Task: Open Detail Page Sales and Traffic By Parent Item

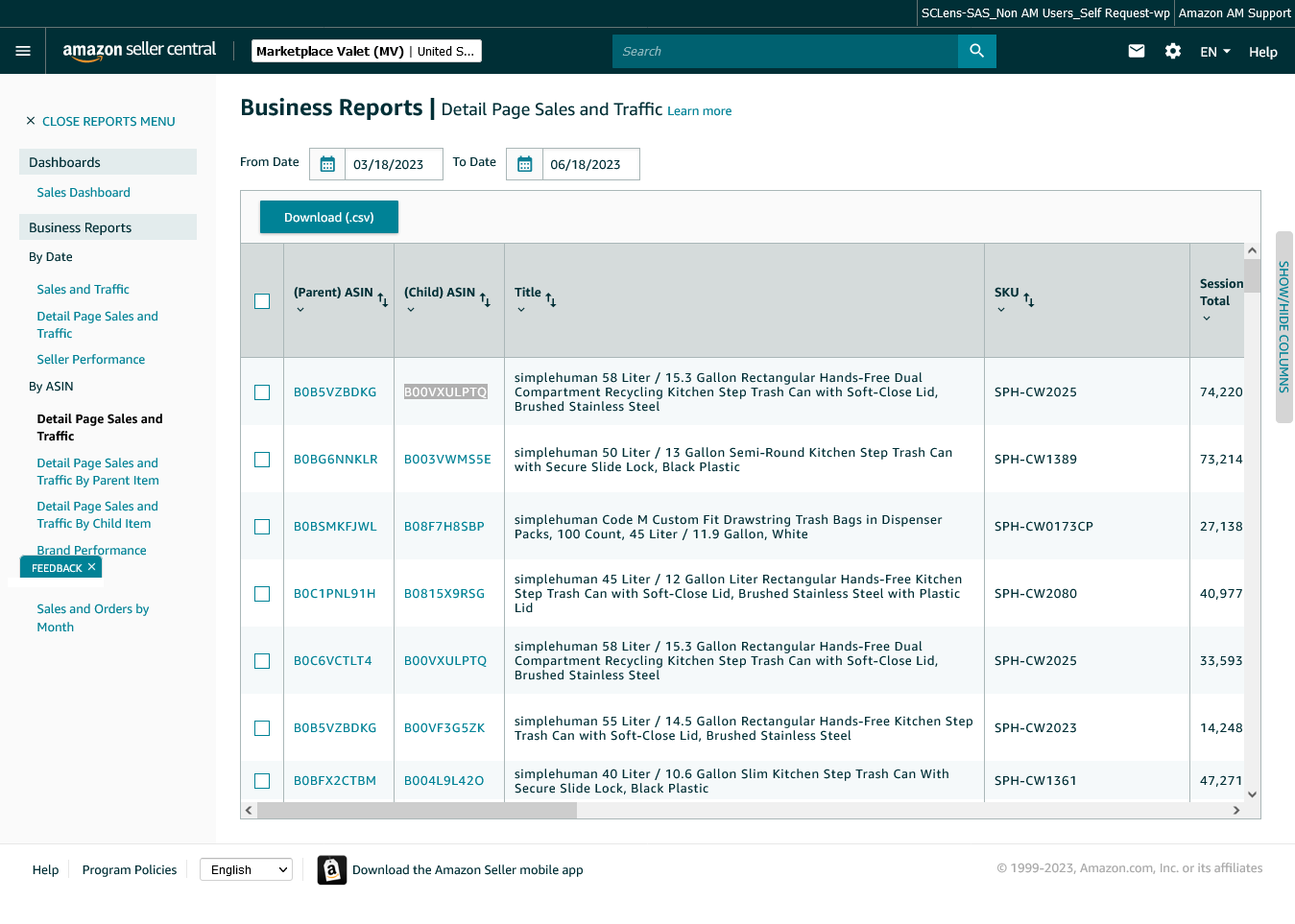Action: pyautogui.click(x=98, y=472)
